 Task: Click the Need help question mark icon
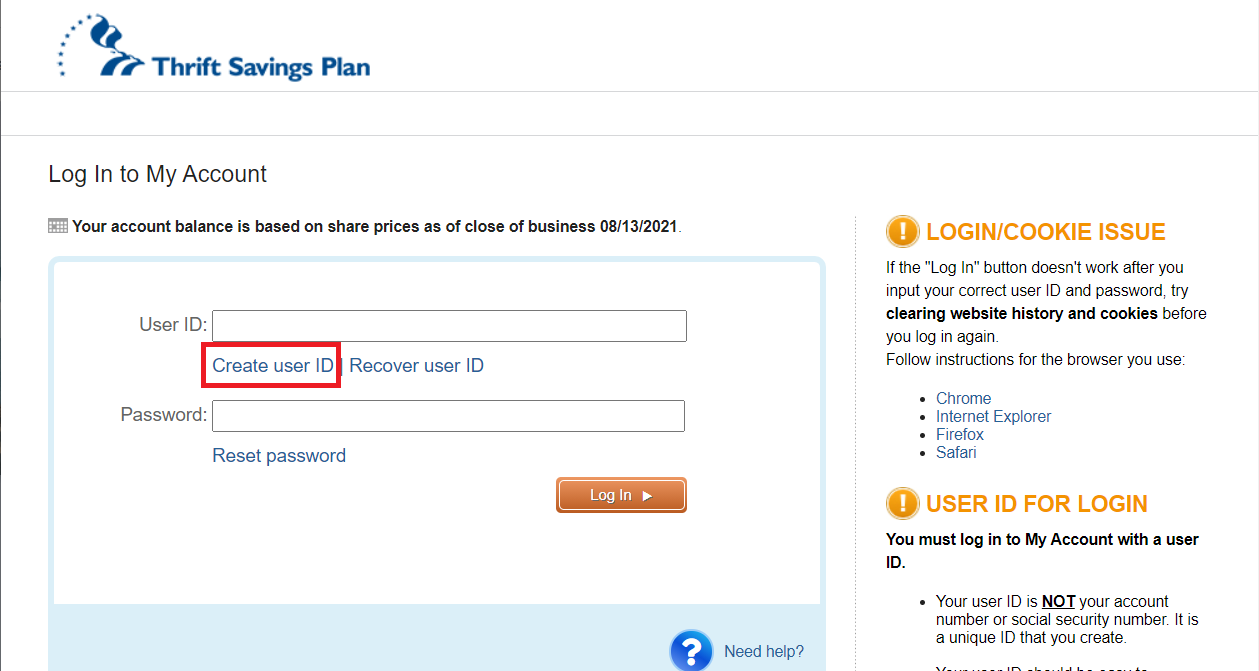tap(692, 650)
